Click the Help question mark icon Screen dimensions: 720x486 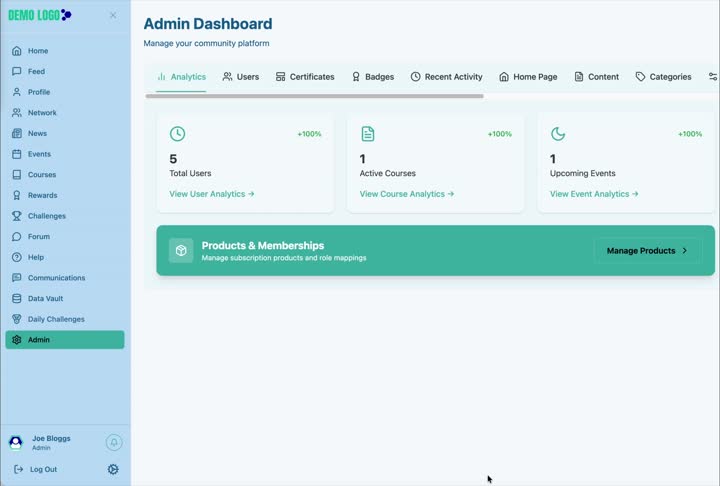[x=17, y=258]
